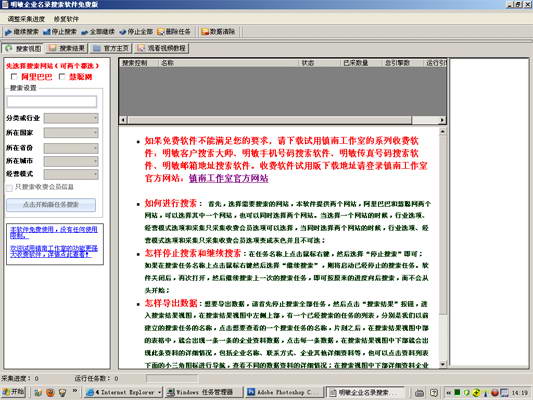This screenshot has height=400, width=533.
Task: Toggle the 只搜索收费会员信息 checkbox
Action: point(10,187)
